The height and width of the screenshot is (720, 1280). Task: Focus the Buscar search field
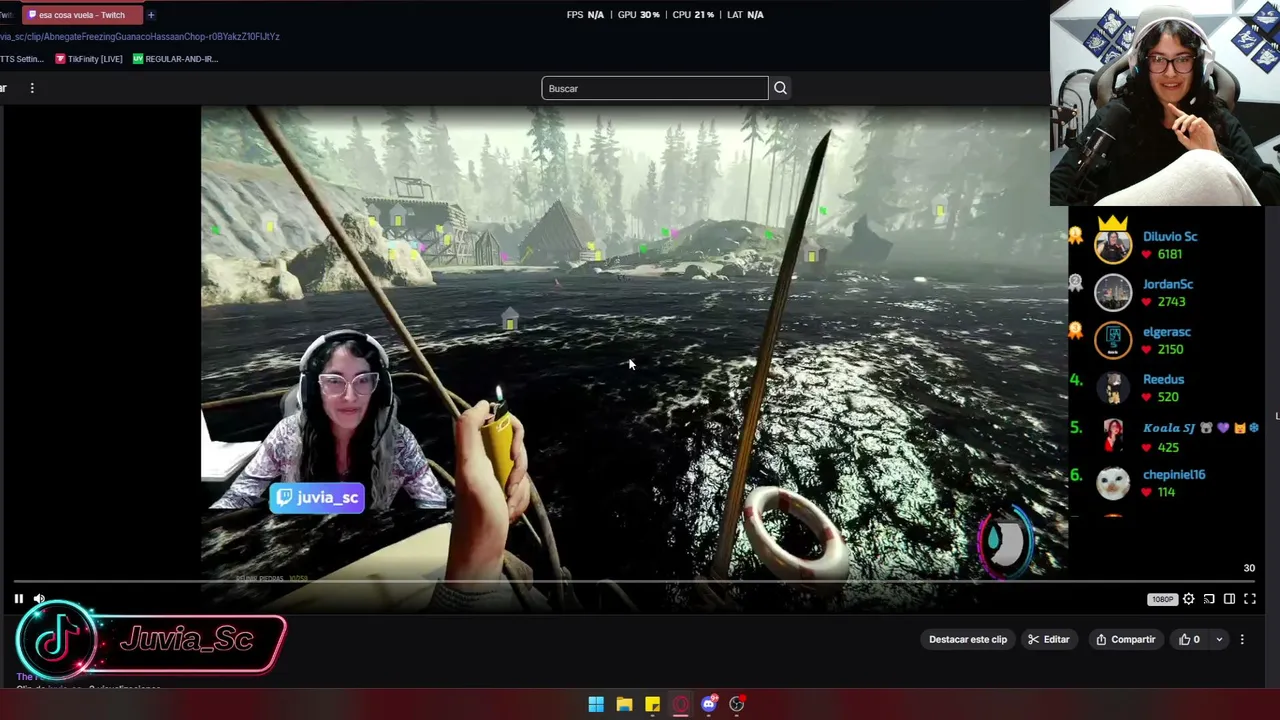(x=655, y=88)
